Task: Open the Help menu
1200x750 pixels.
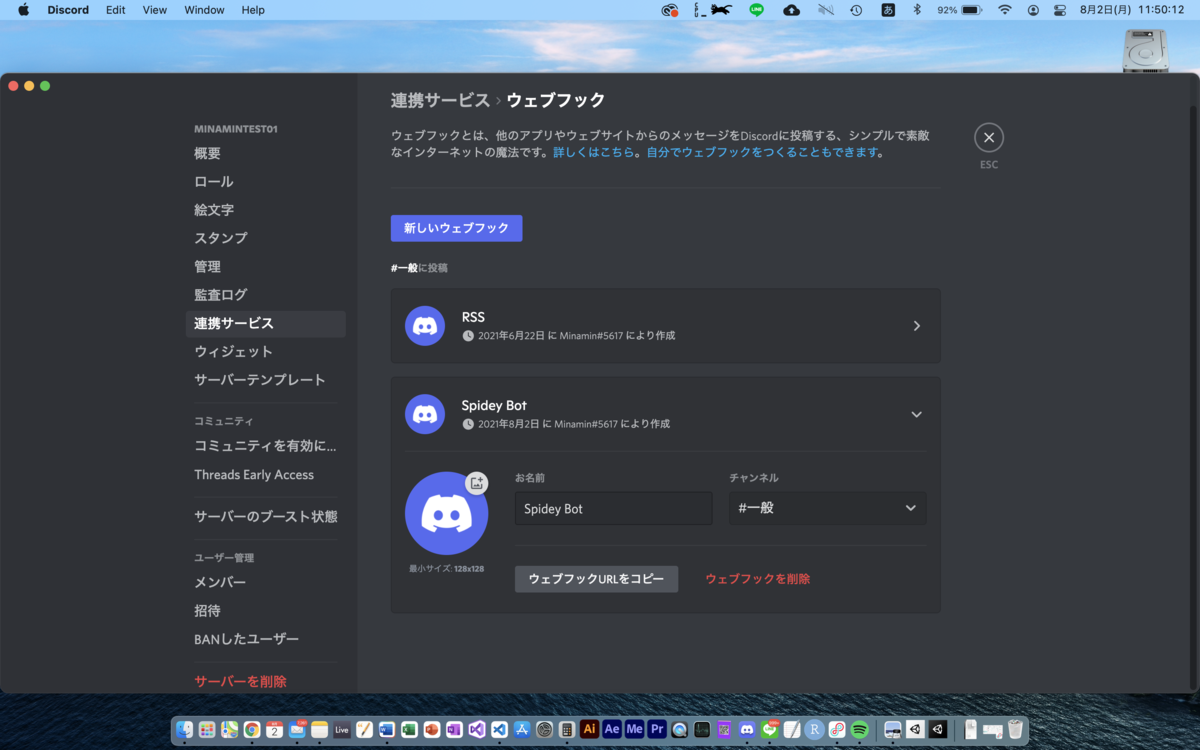Action: click(253, 10)
